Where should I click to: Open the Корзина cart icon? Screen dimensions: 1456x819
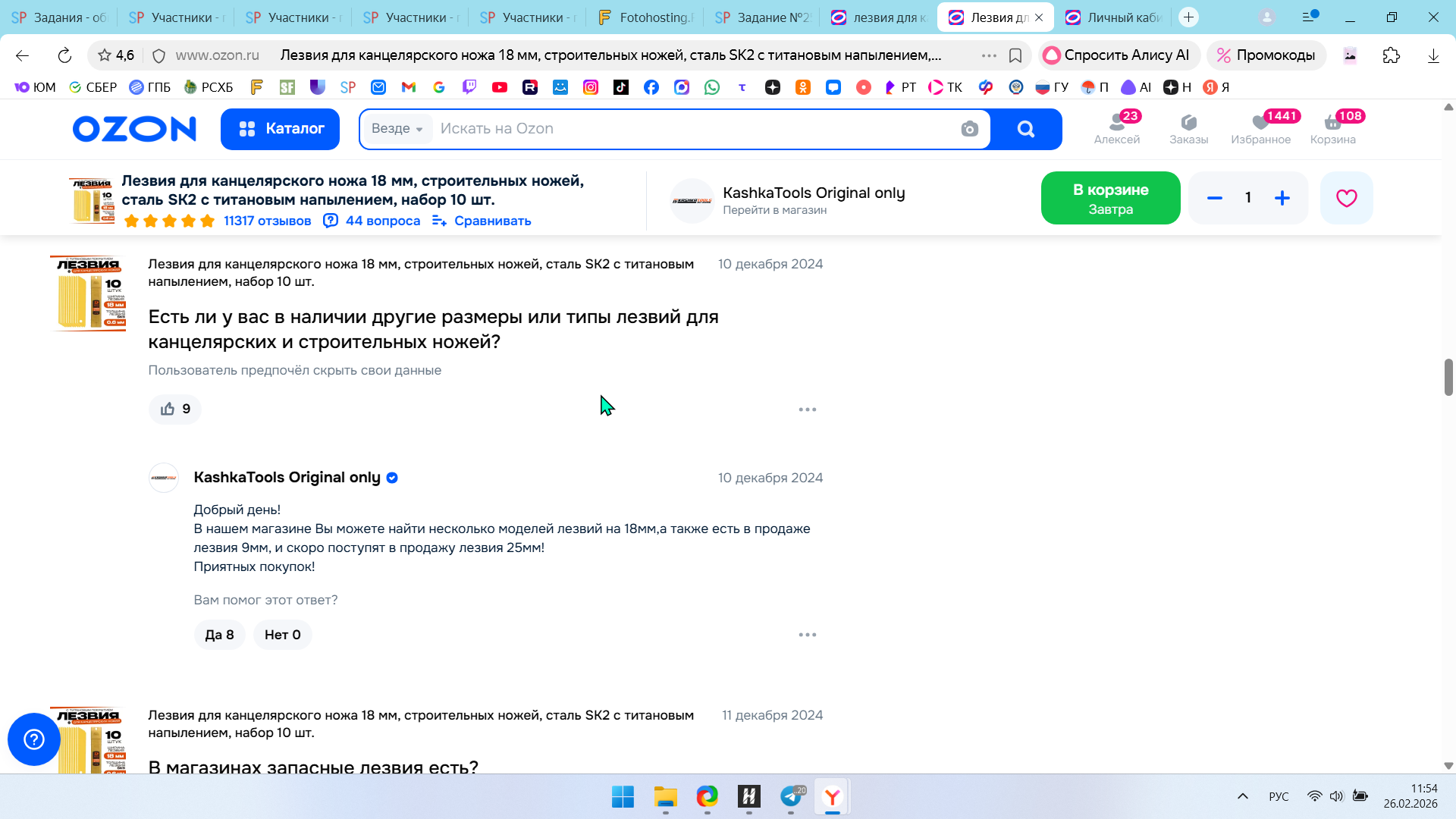coord(1332,128)
